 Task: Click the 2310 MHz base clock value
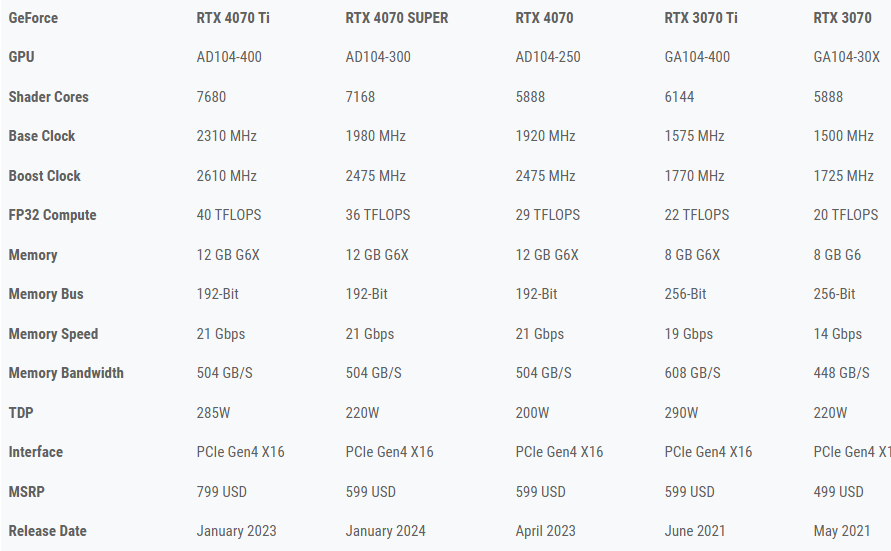[x=227, y=136]
